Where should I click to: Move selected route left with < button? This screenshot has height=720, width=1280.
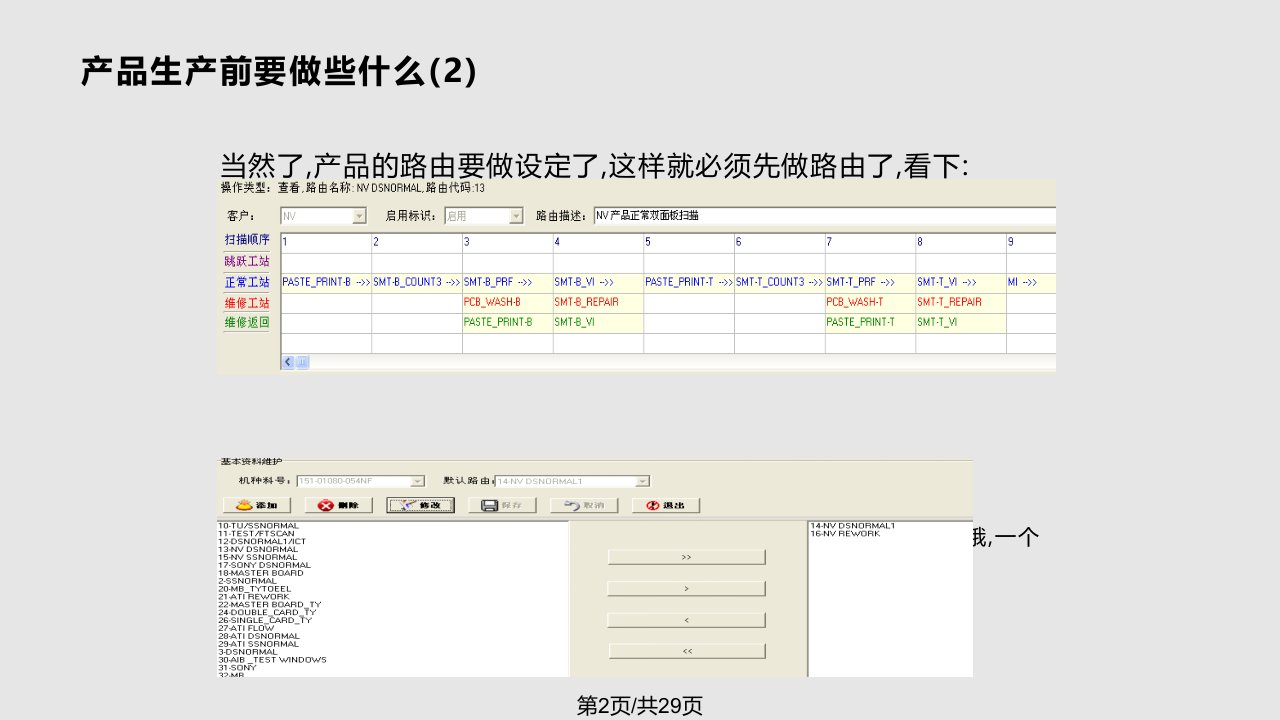click(686, 620)
